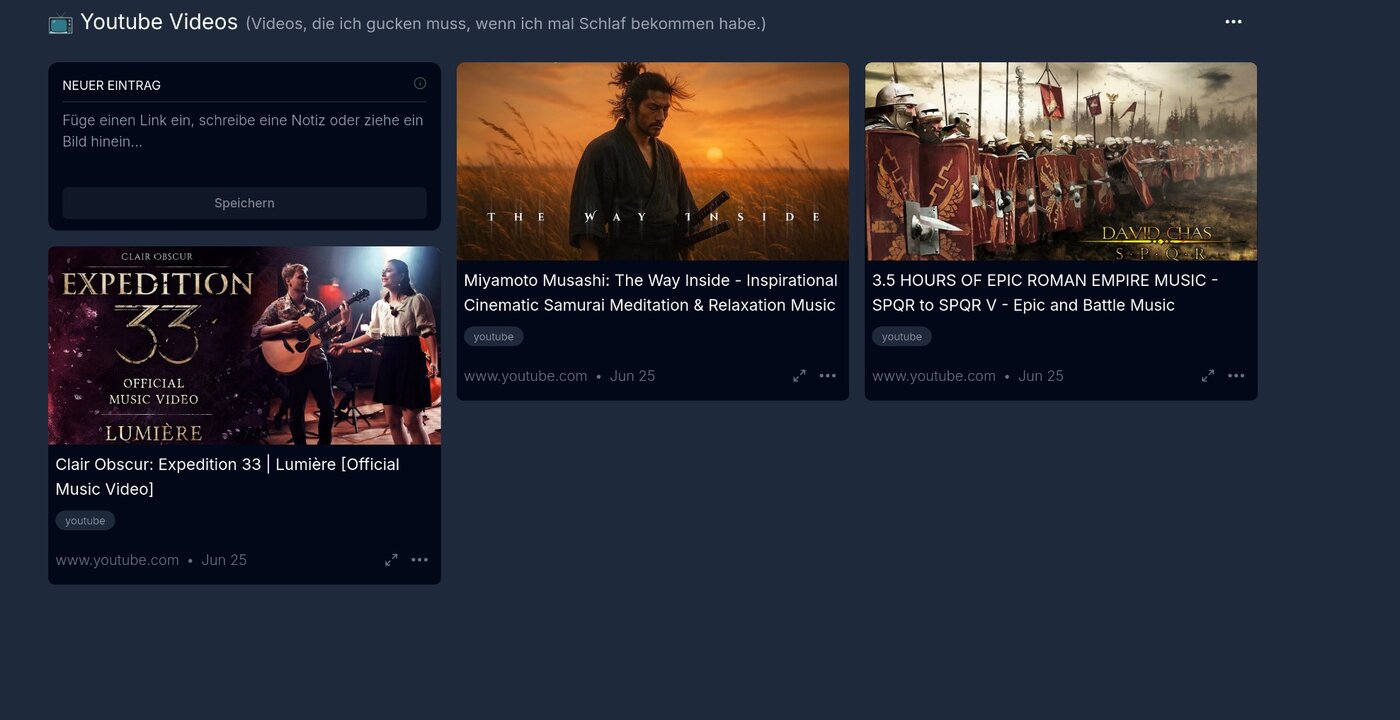Image resolution: width=1400 pixels, height=720 pixels.
Task: Click the TV emoji next to Youtube Videos
Action: pyautogui.click(x=61, y=22)
